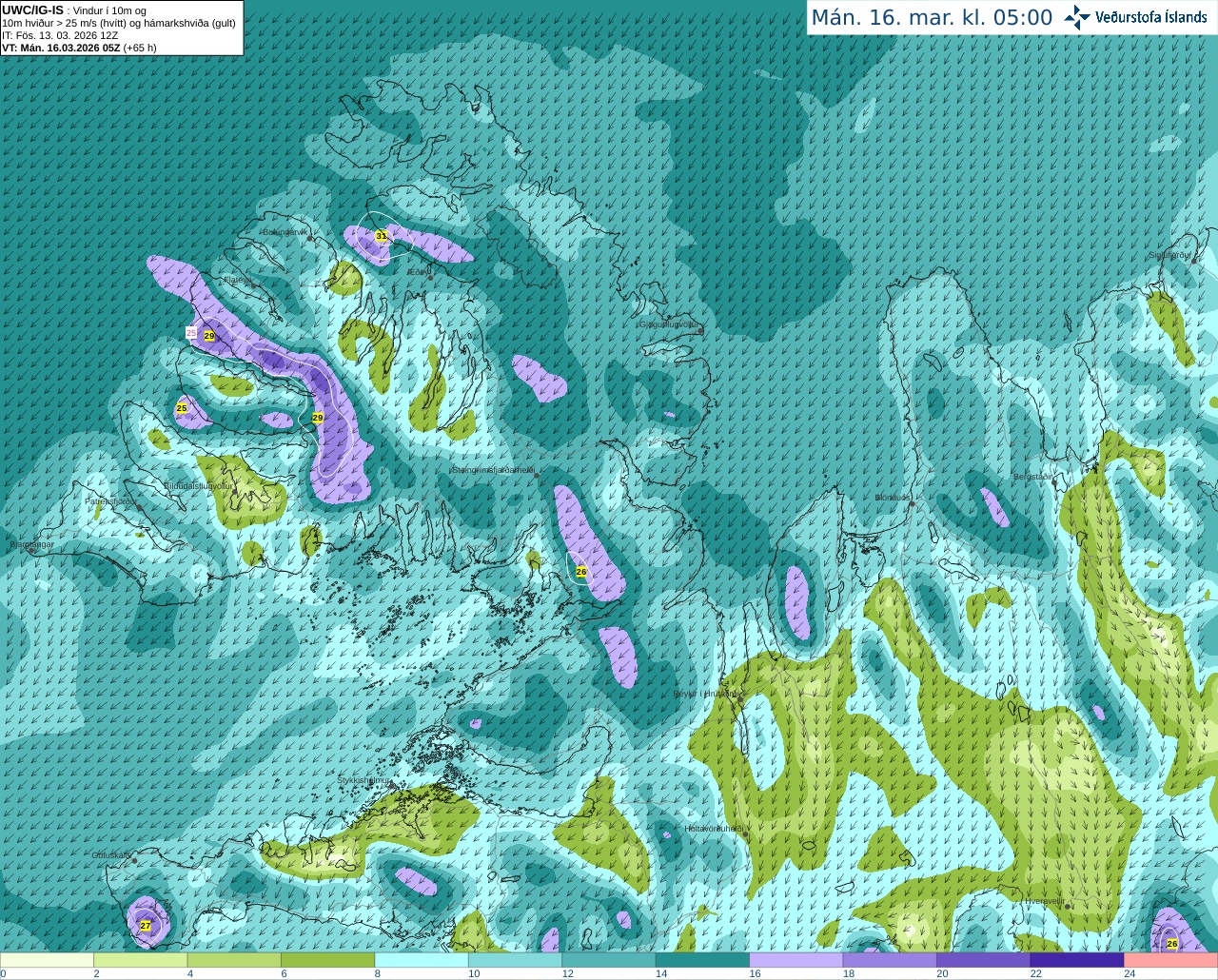Select the 0–2 m/s legend color

(x=48, y=960)
